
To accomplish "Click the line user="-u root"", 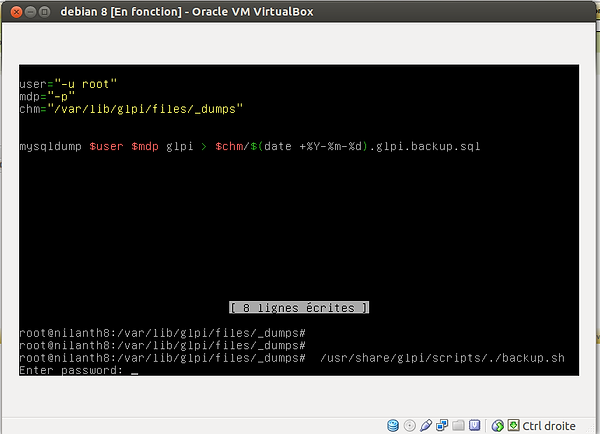I will pos(68,84).
